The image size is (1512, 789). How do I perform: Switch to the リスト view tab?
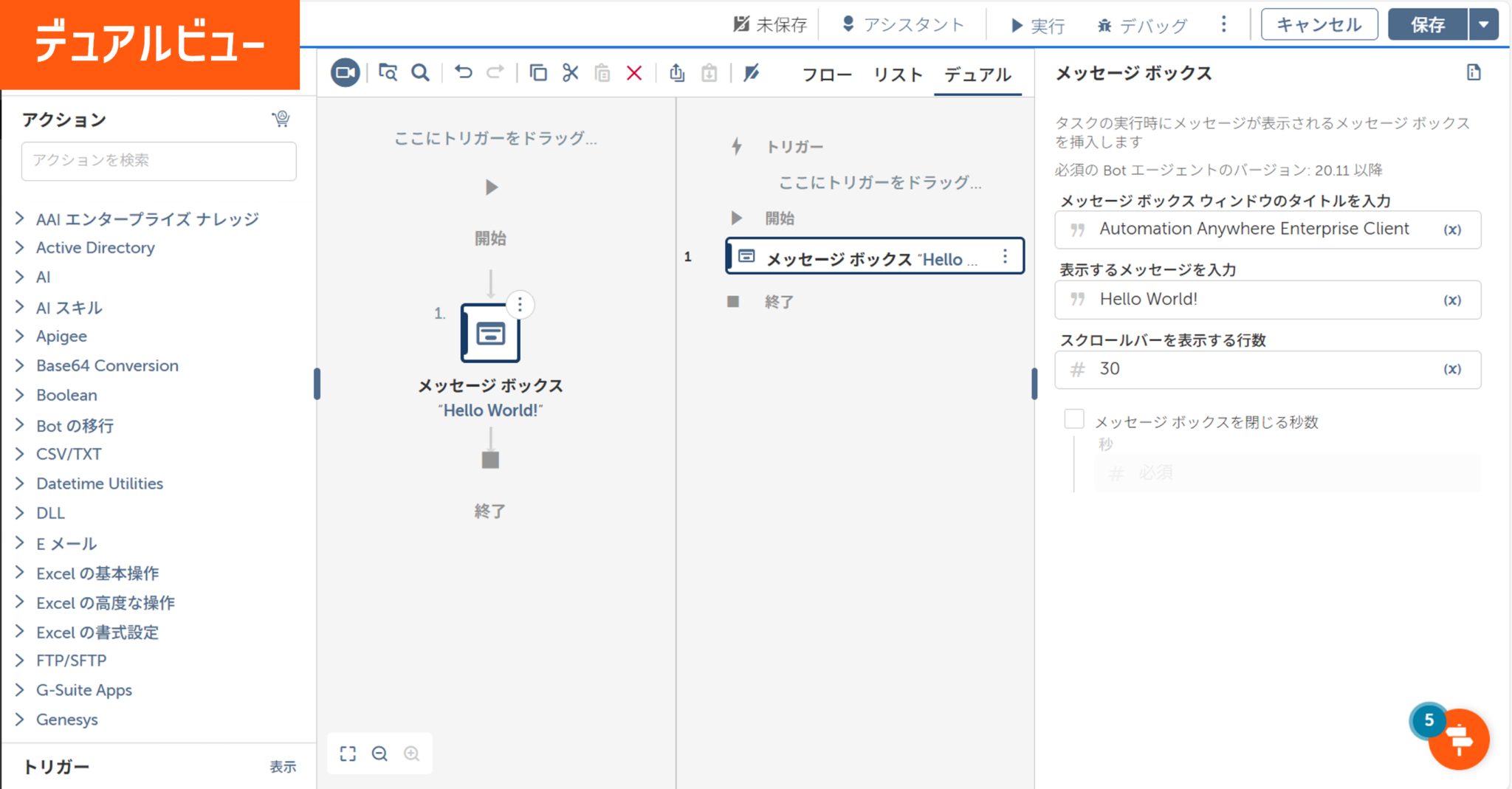pos(897,74)
